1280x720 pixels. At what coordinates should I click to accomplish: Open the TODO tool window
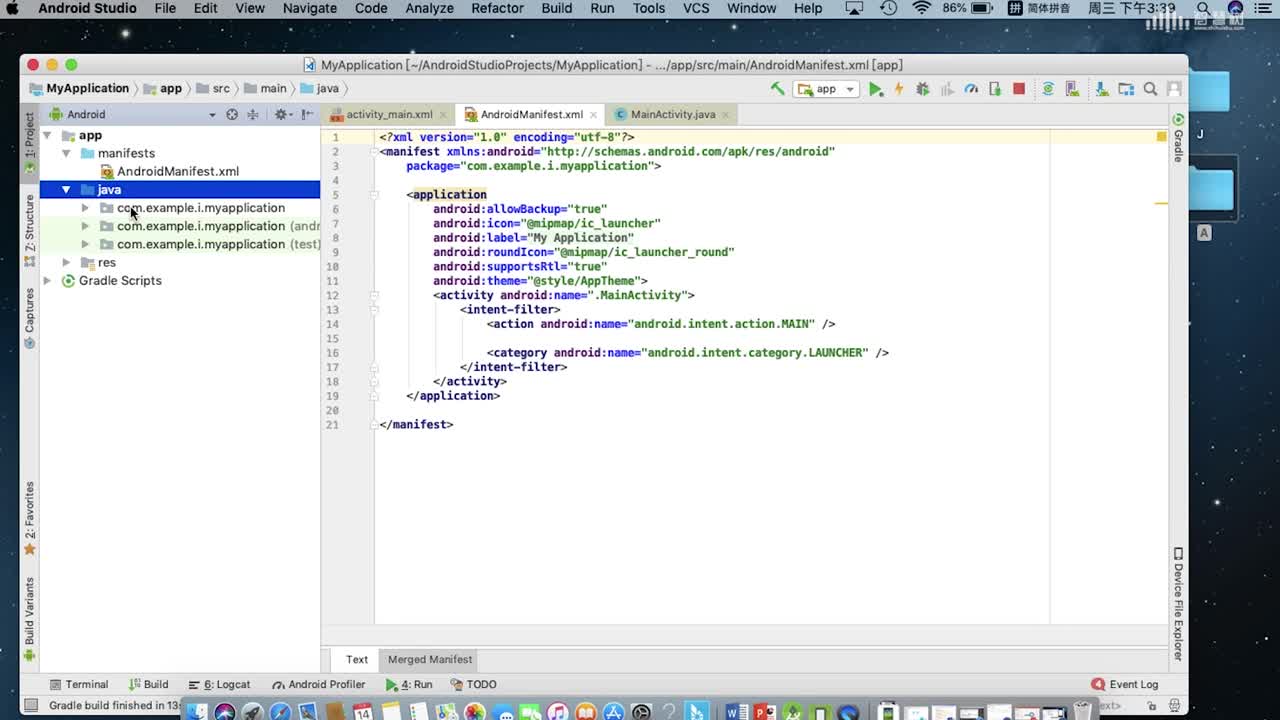click(x=473, y=685)
